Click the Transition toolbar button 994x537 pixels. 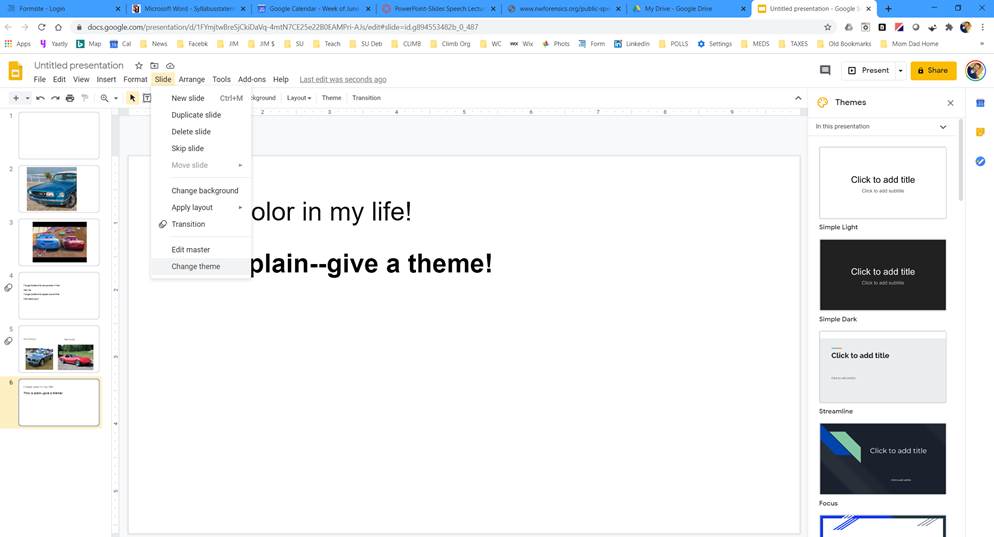click(366, 98)
